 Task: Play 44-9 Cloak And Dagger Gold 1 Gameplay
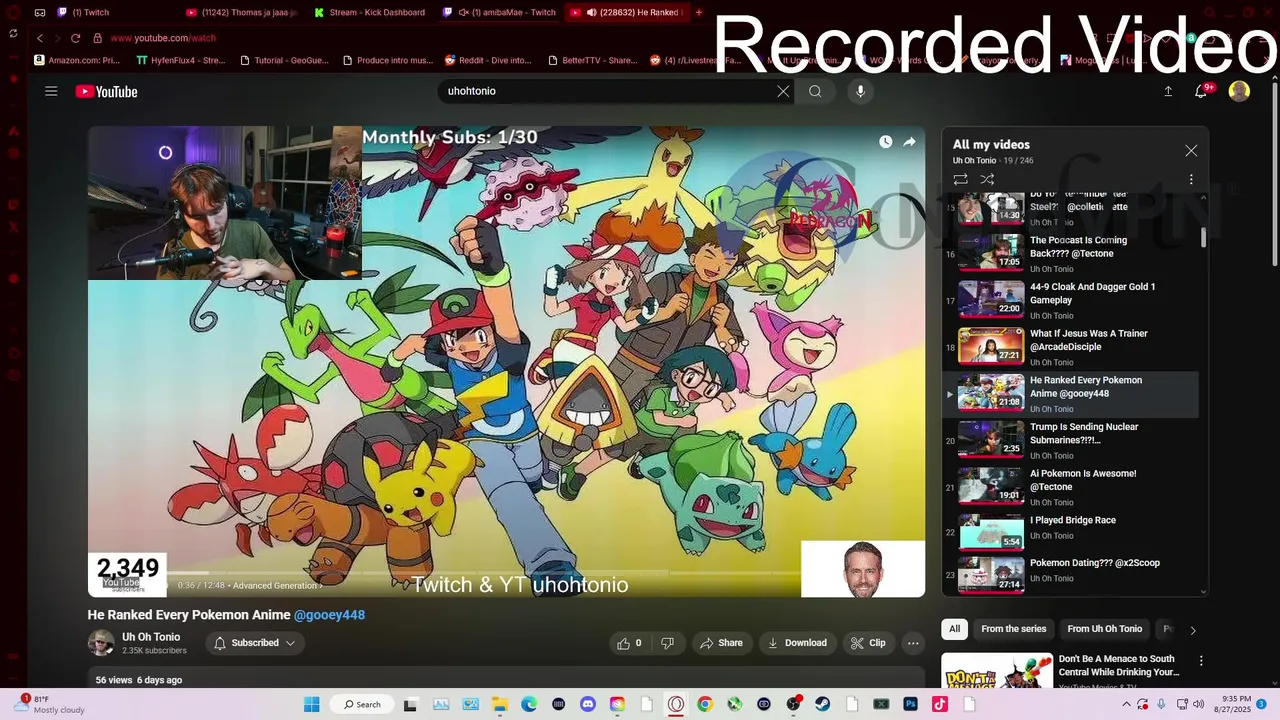pos(1070,300)
